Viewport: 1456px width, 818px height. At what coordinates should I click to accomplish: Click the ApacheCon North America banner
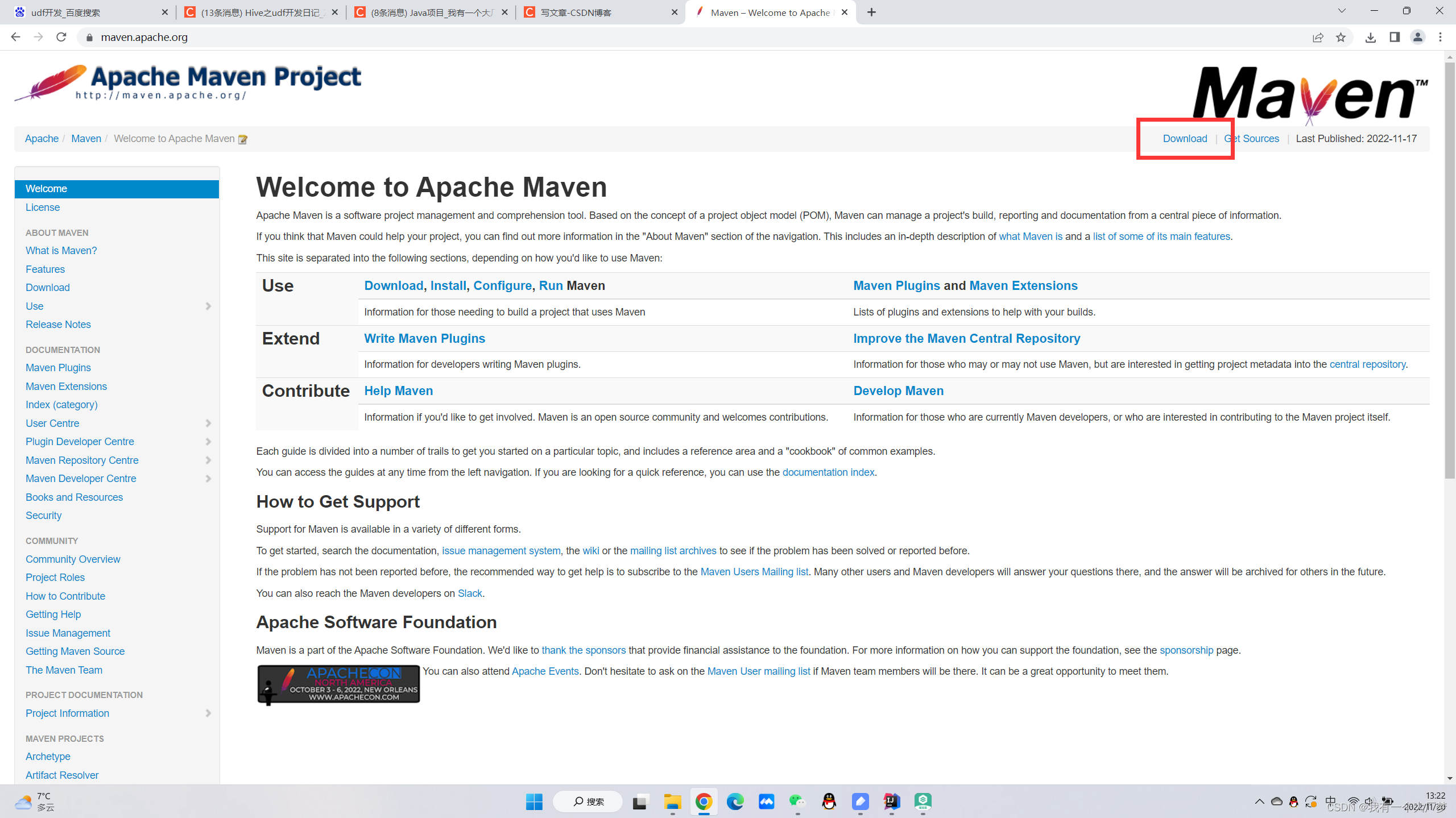coord(338,685)
